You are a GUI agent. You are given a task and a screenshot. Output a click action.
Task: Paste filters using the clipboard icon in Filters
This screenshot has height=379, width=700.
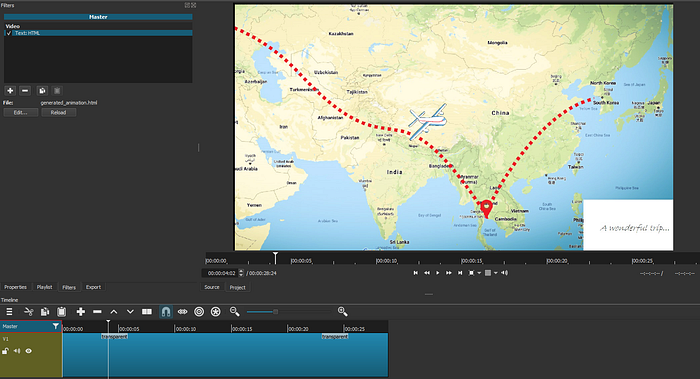pyautogui.click(x=57, y=91)
